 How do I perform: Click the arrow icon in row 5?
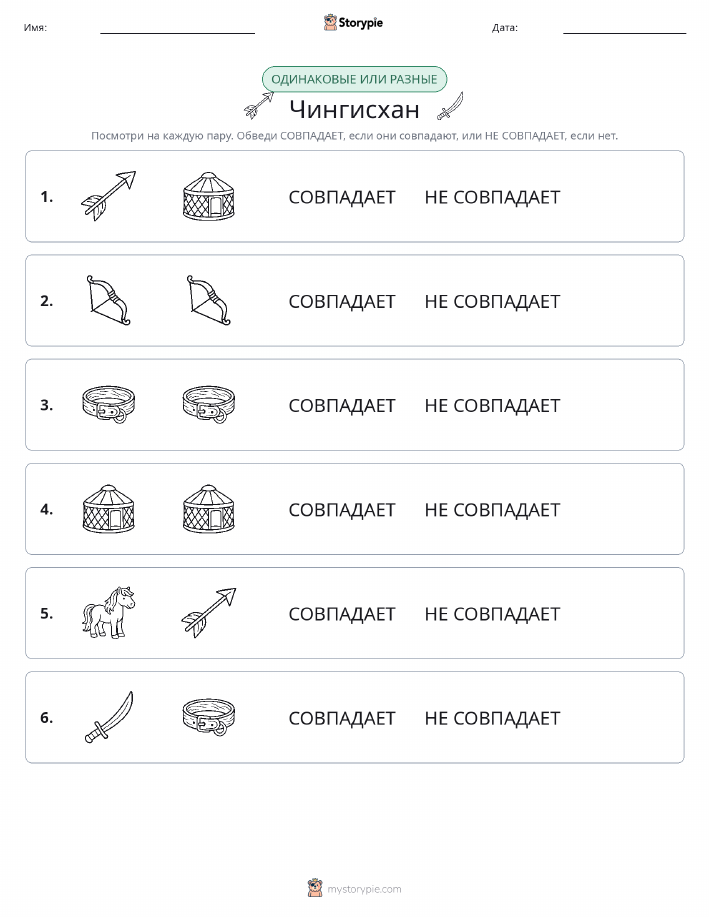pyautogui.click(x=209, y=612)
